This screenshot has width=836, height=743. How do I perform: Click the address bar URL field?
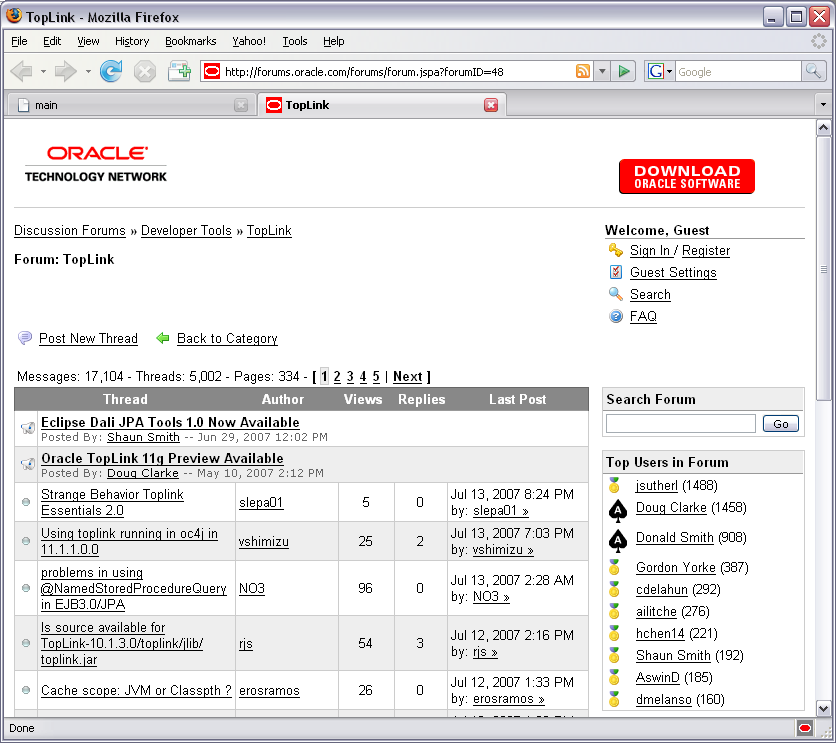pyautogui.click(x=397, y=71)
